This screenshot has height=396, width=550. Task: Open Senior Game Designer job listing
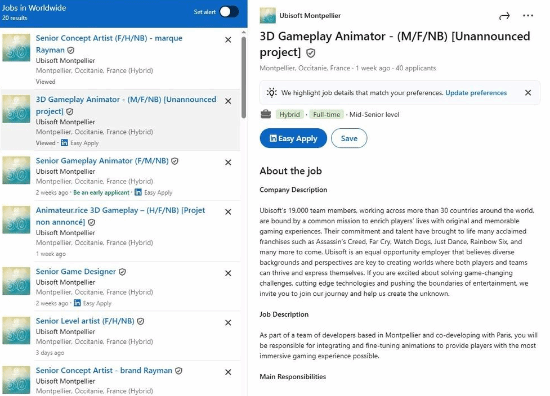76,271
